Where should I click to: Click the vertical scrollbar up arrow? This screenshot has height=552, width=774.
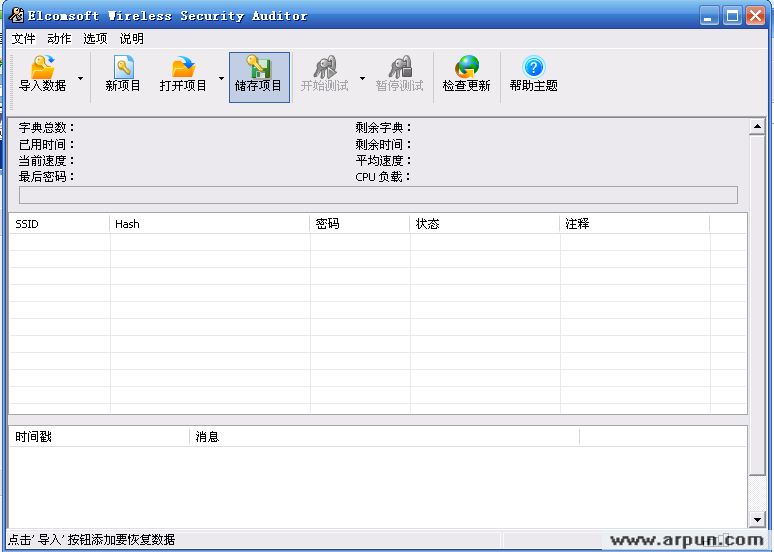point(757,127)
